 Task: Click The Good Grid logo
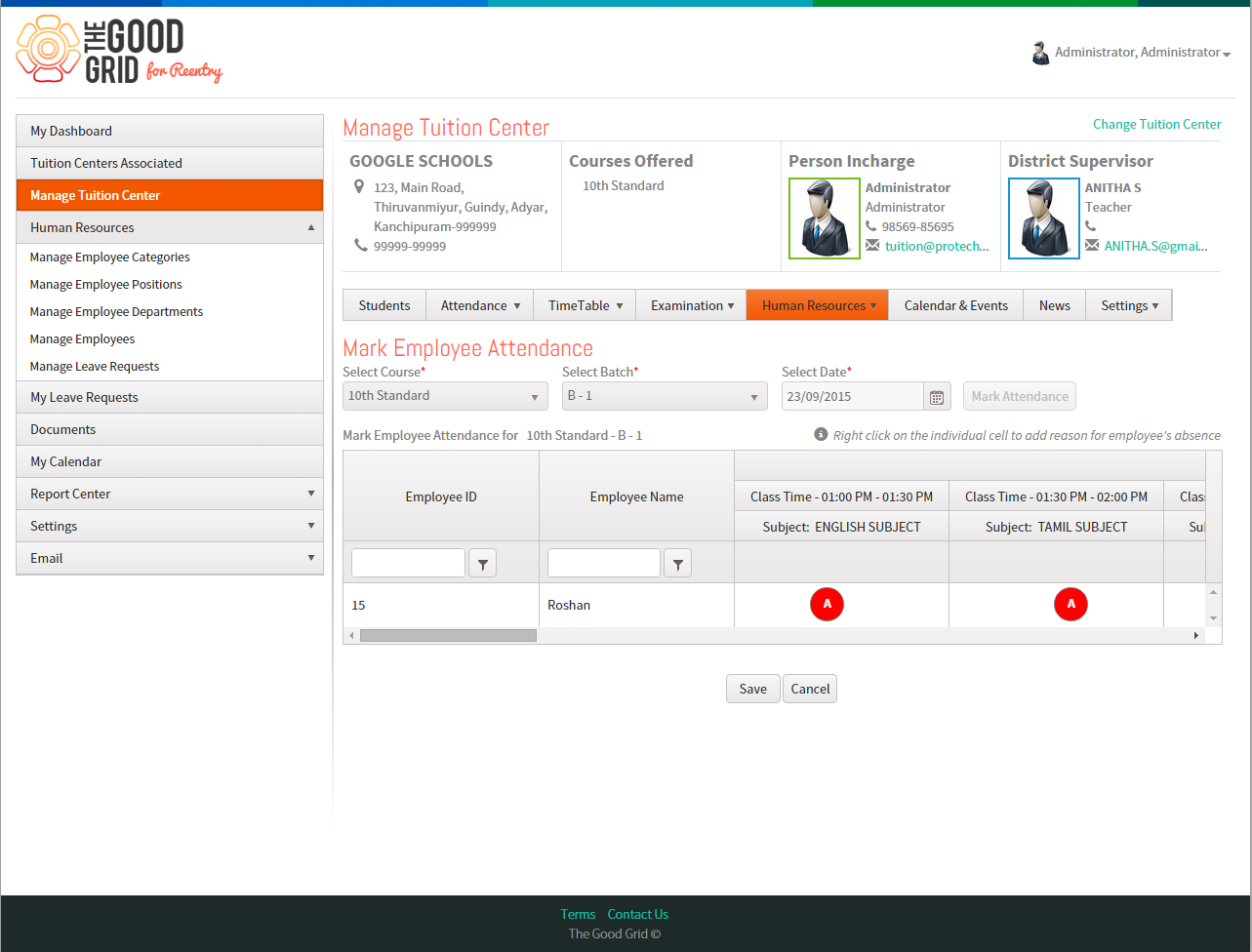119,50
